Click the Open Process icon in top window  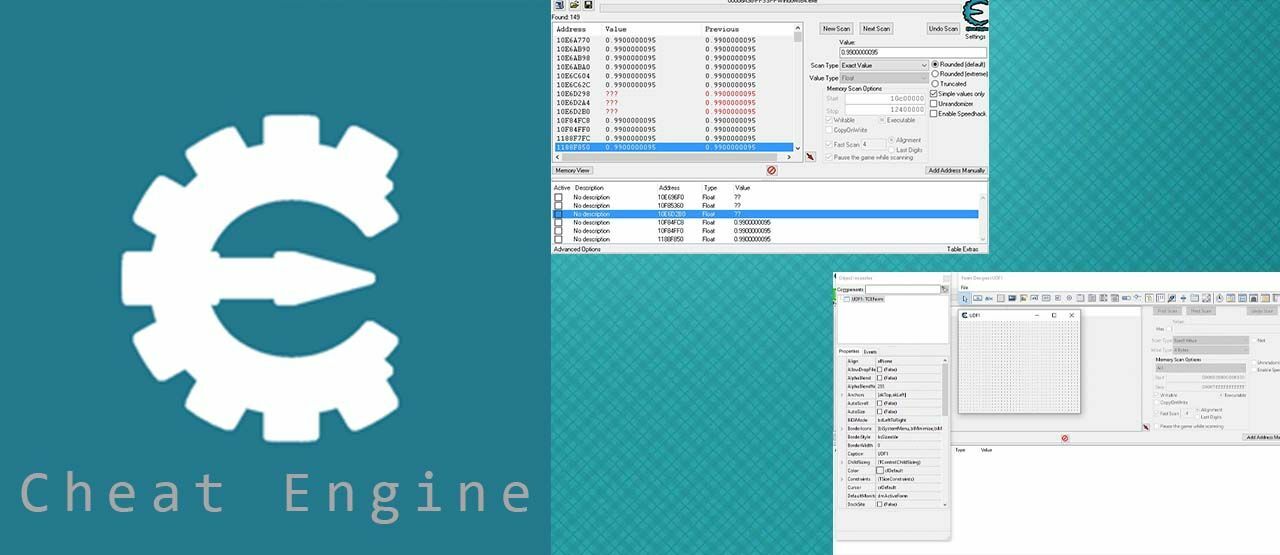pyautogui.click(x=559, y=5)
